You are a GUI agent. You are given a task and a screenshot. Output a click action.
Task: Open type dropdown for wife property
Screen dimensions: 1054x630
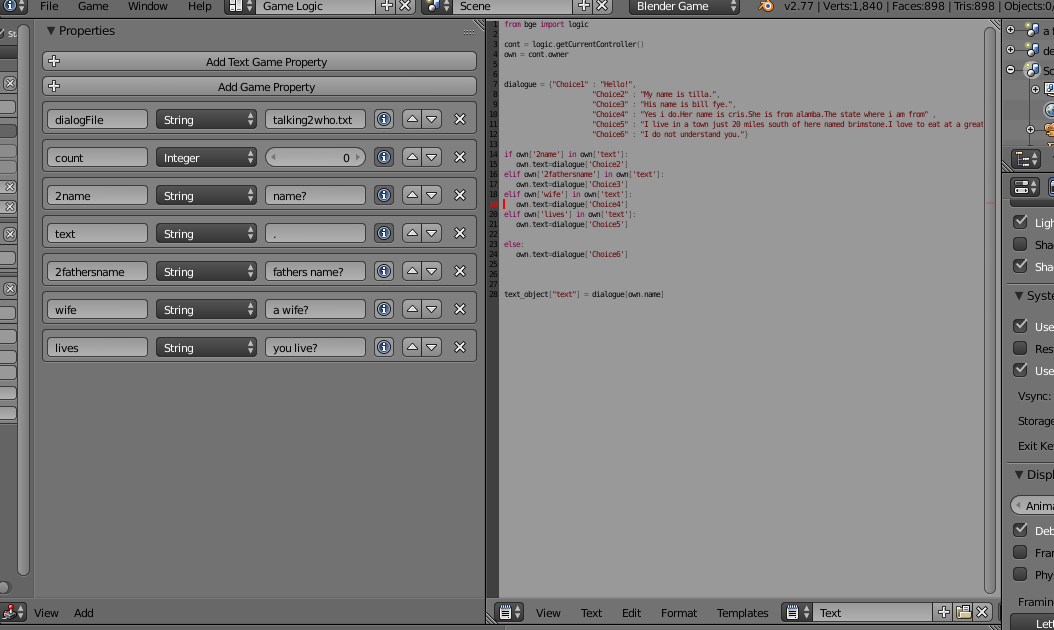[x=206, y=309]
